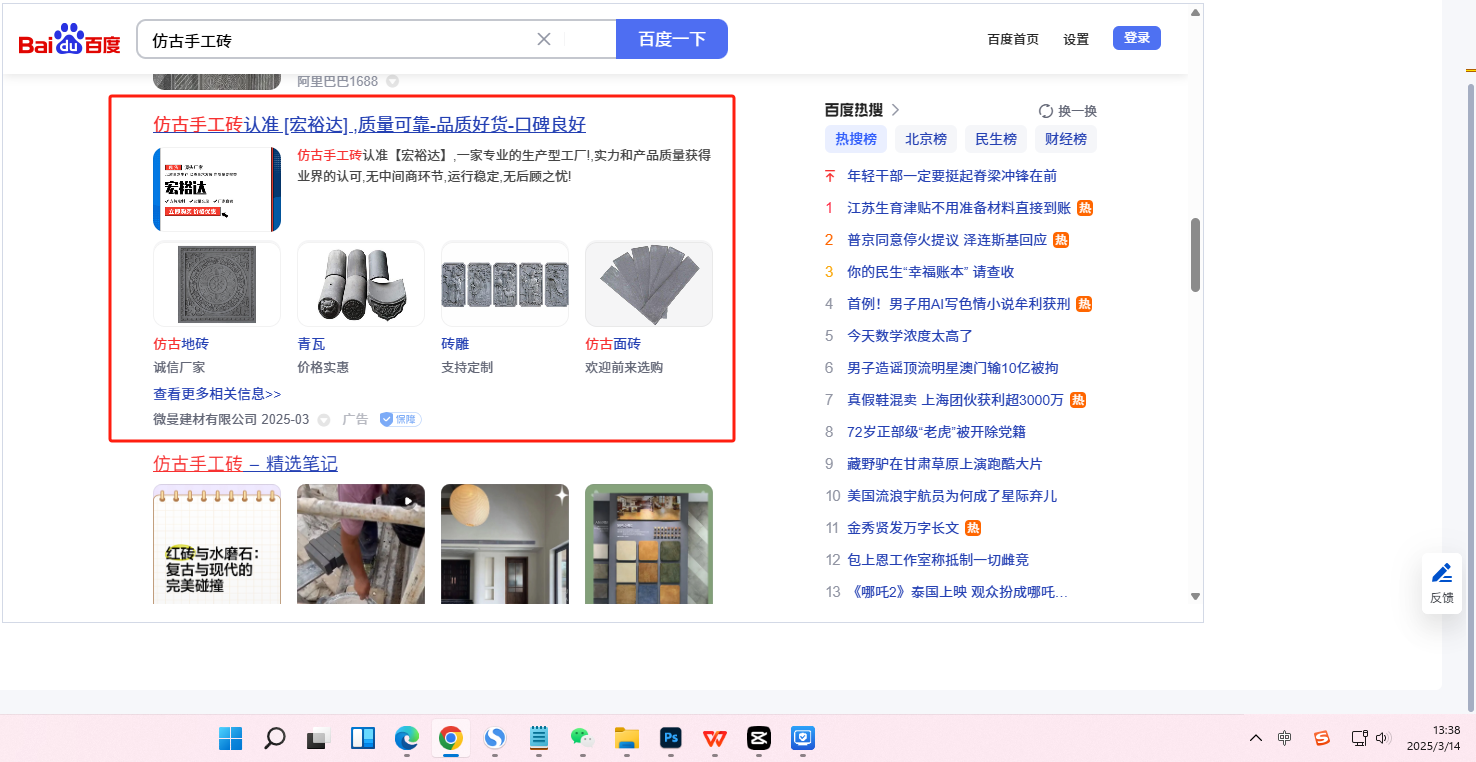Switch to the 民生榜 tab
The image size is (1476, 762).
[996, 139]
